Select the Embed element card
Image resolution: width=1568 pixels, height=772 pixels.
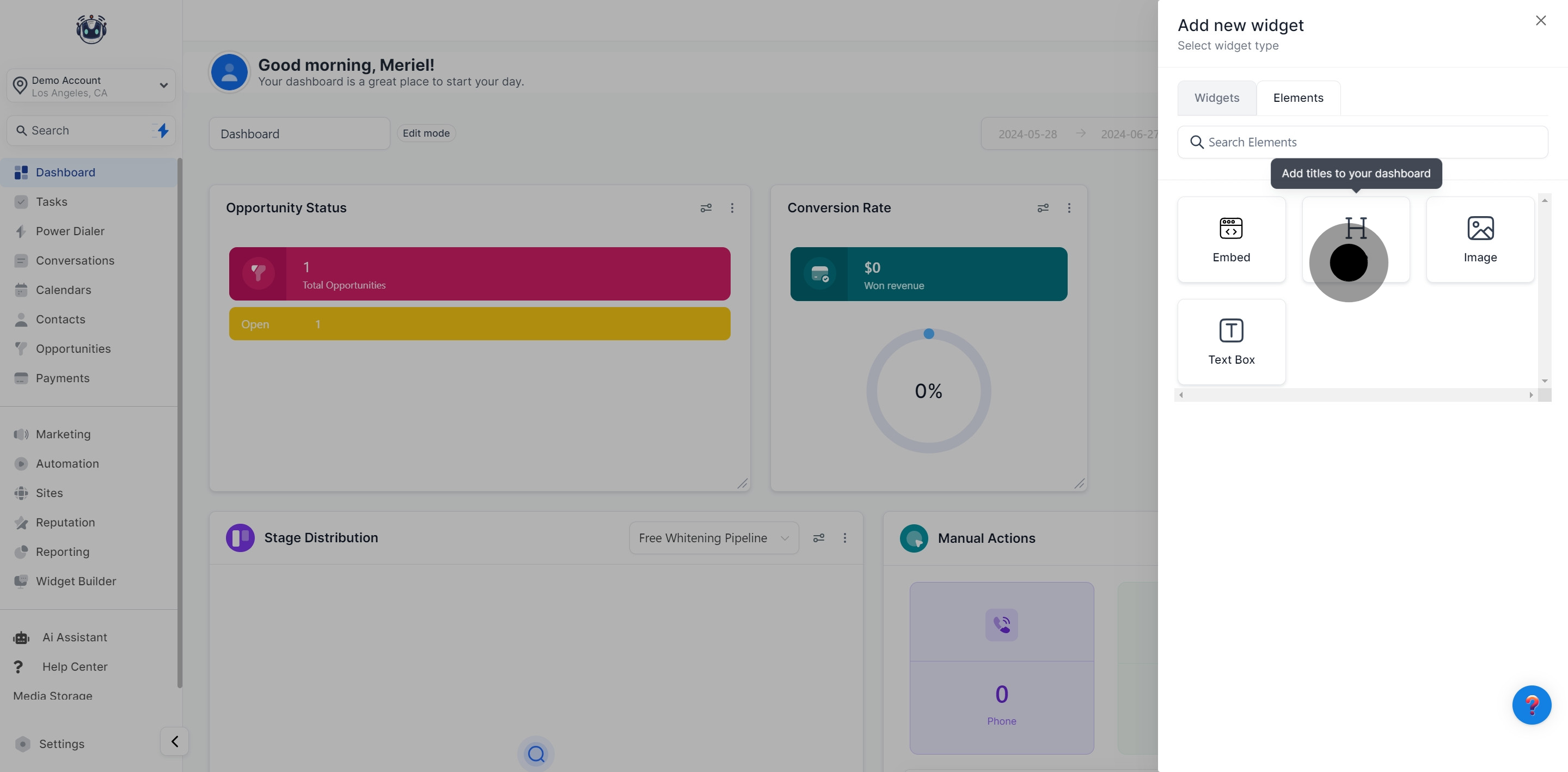coord(1231,239)
